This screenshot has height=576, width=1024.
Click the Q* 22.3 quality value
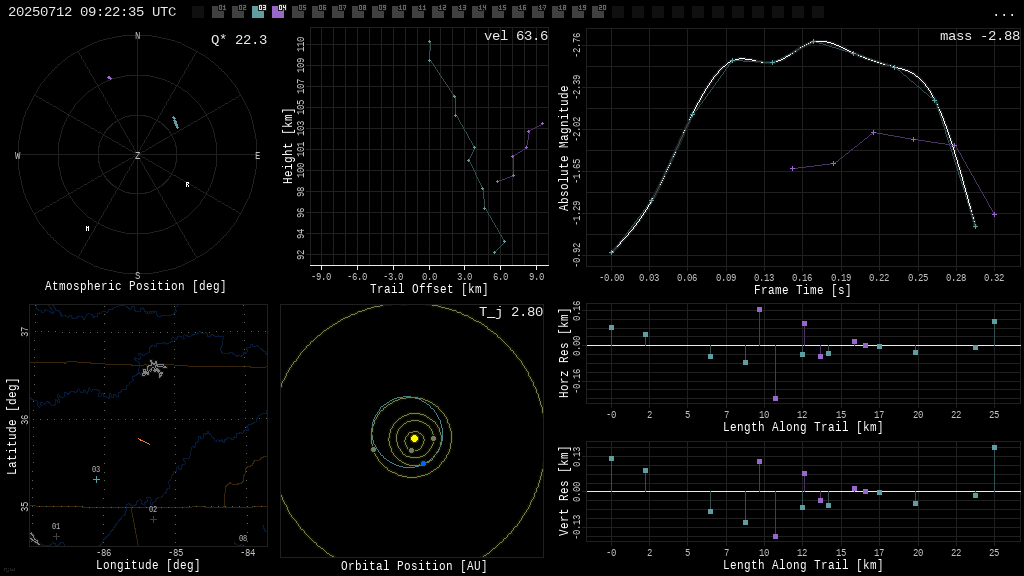[x=238, y=40]
